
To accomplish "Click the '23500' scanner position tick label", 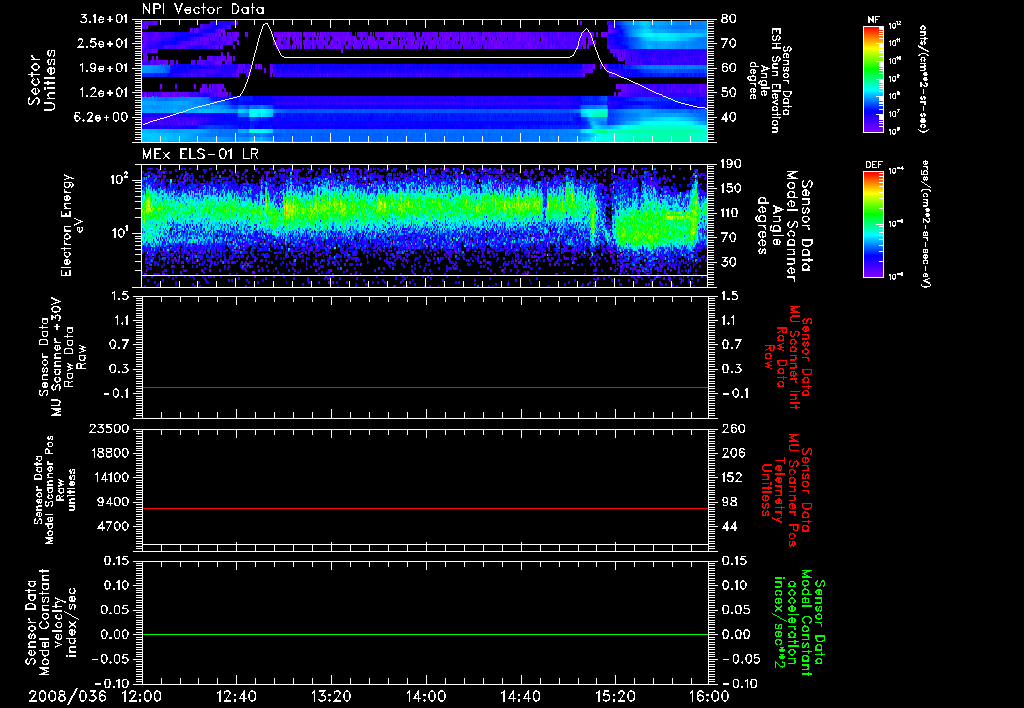I will coord(111,429).
